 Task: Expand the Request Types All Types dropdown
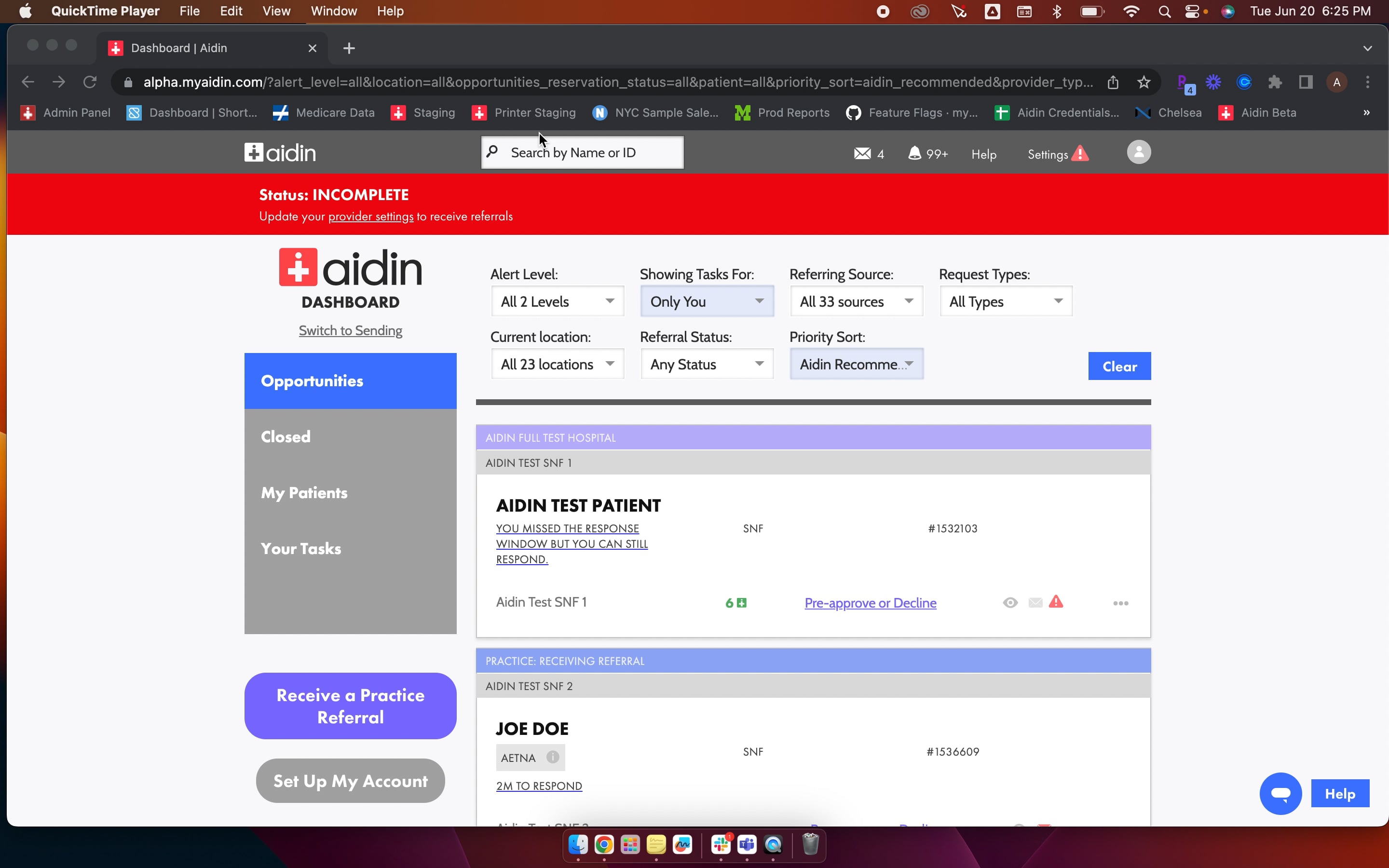[1005, 301]
